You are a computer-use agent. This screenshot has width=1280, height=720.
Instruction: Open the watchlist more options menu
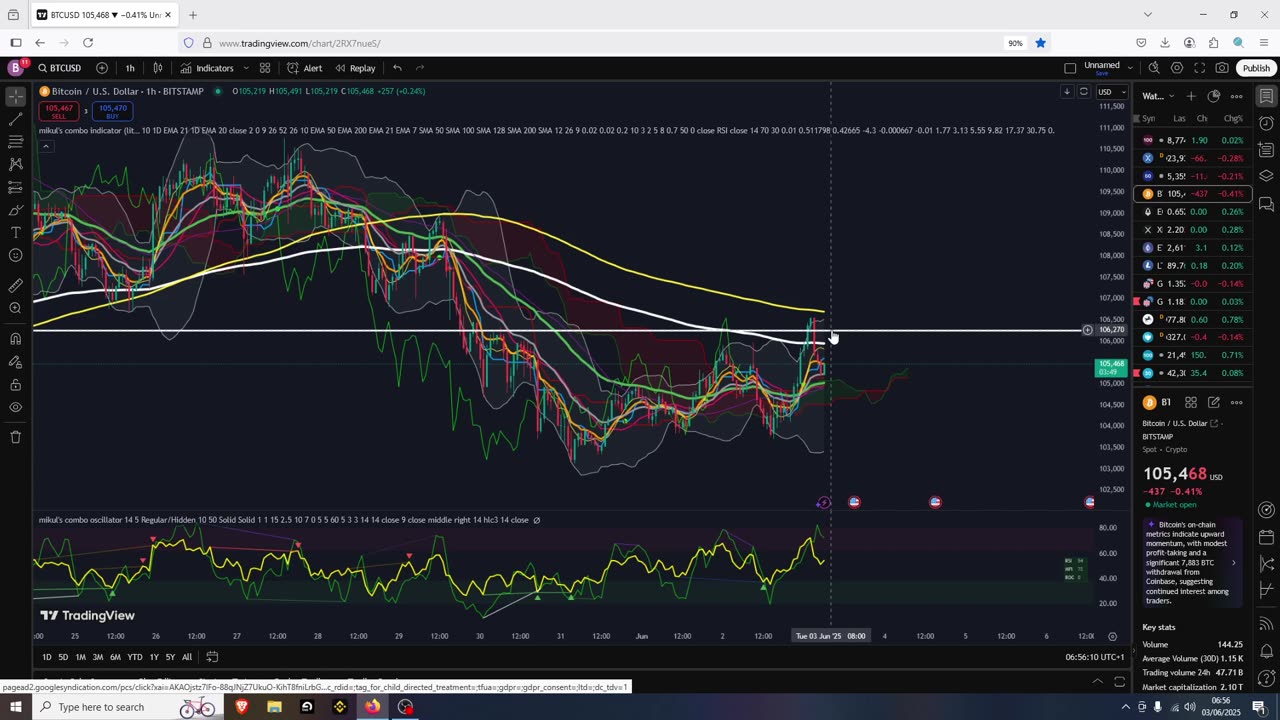tap(1237, 96)
